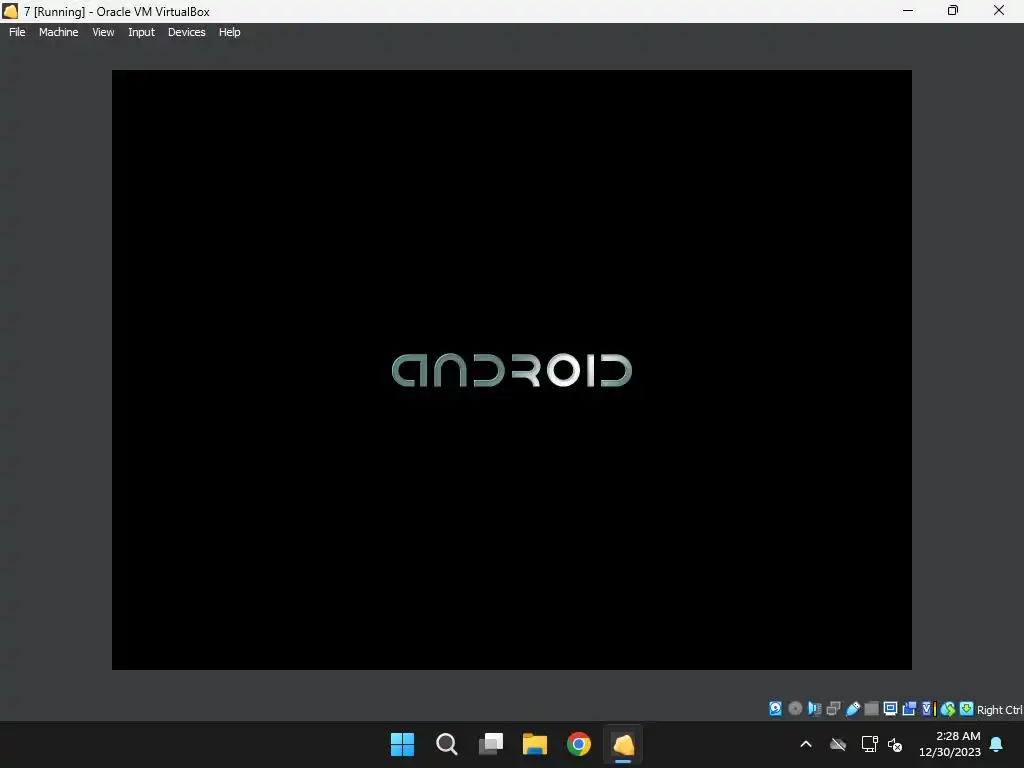Close the VirtualBox VM window
The image size is (1024, 768).
[x=999, y=10]
